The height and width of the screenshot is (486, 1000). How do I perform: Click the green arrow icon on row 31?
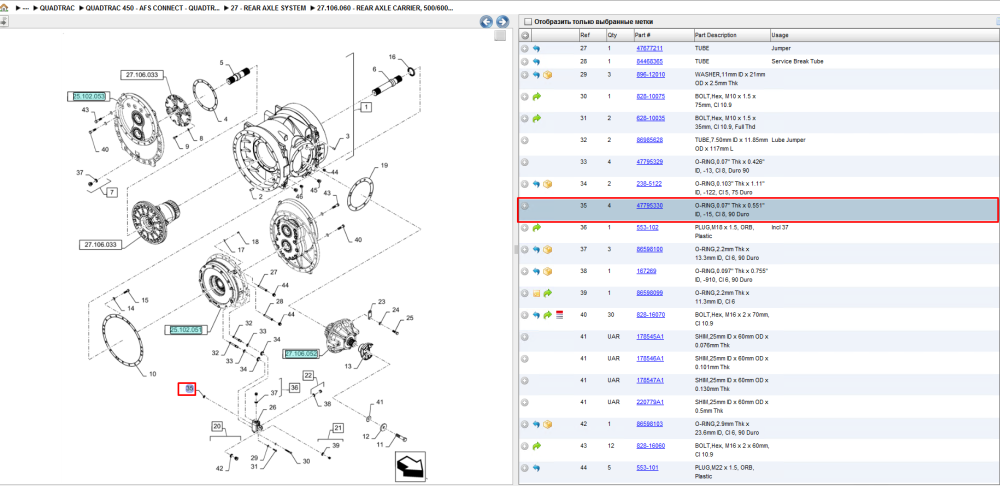point(536,119)
